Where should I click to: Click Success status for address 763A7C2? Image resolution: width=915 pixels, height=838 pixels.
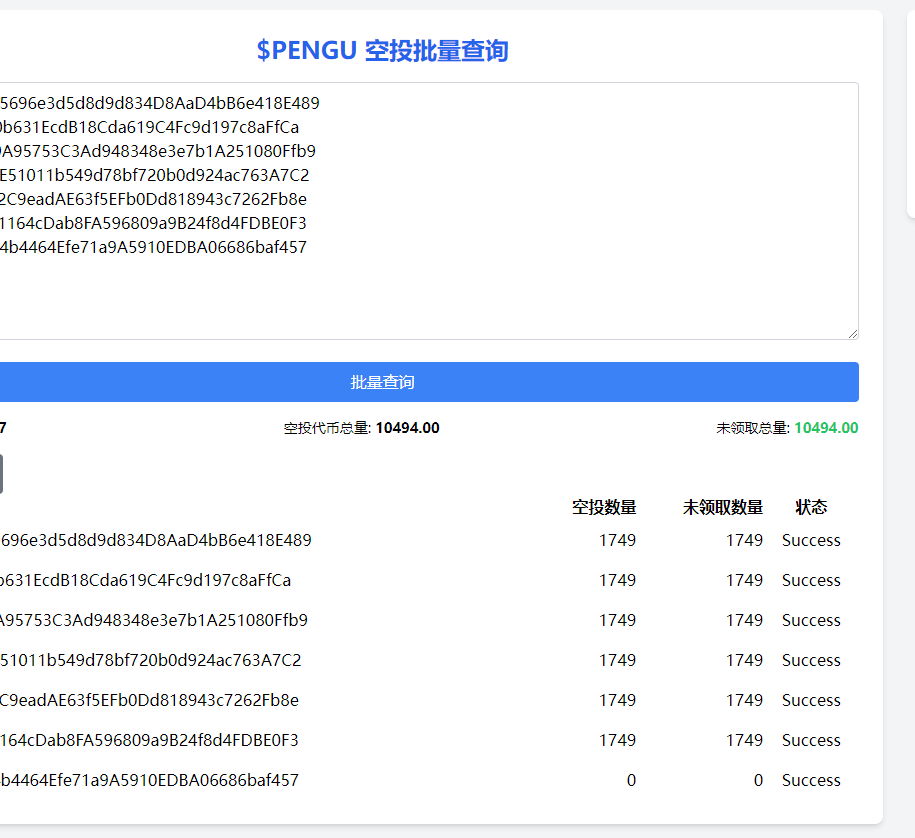pos(811,661)
